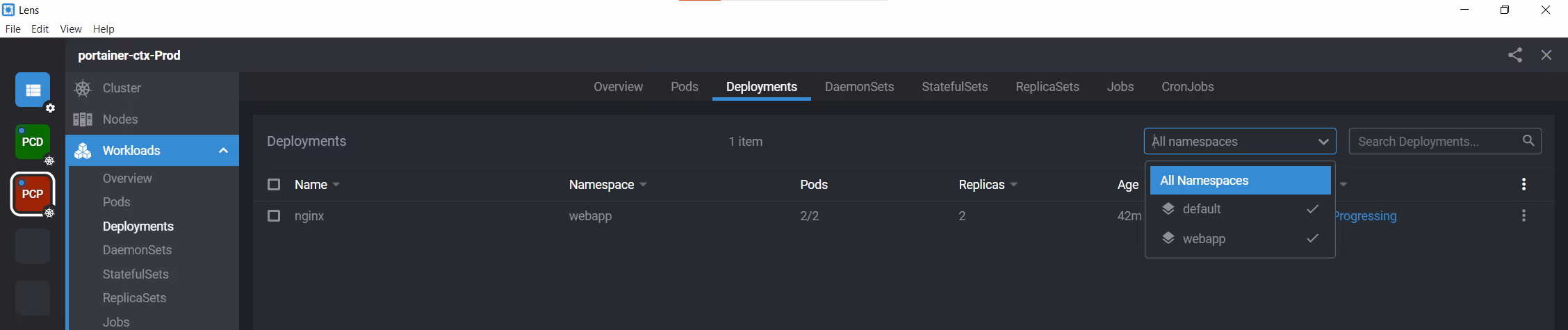Switch to the PCD cluster icon
The width and height of the screenshot is (1568, 330).
33,142
